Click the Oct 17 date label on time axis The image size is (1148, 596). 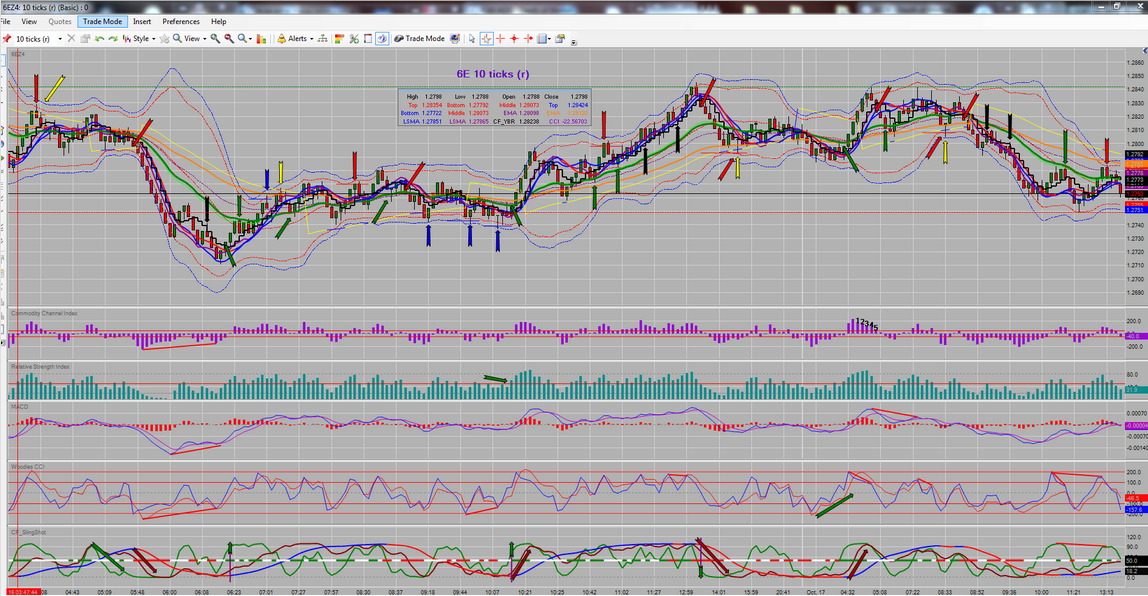point(815,592)
